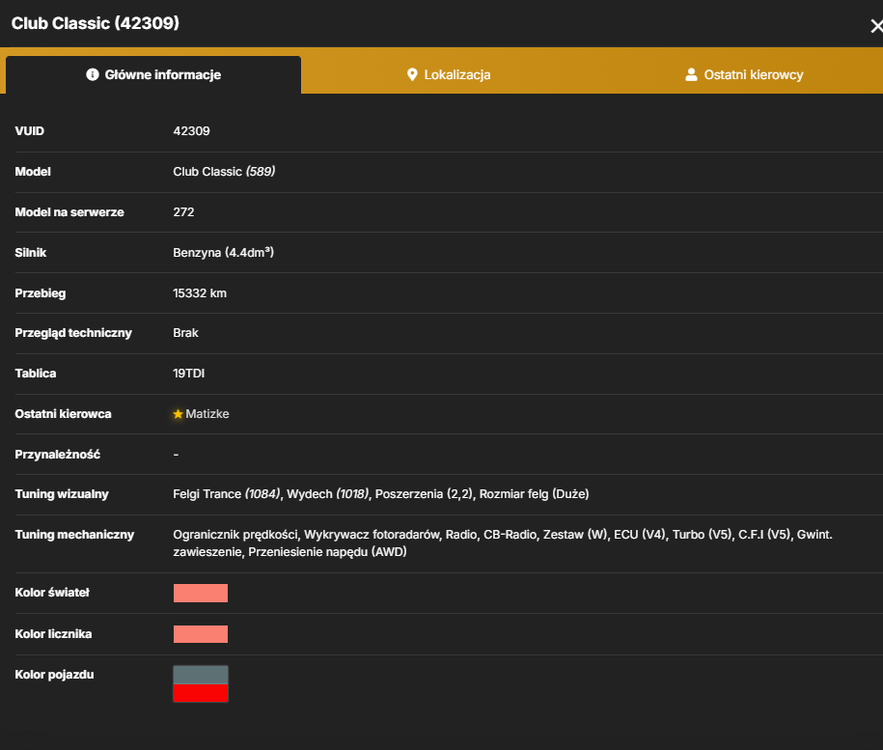Open the driver profile link Matizke
883x750 pixels.
pyautogui.click(x=207, y=414)
